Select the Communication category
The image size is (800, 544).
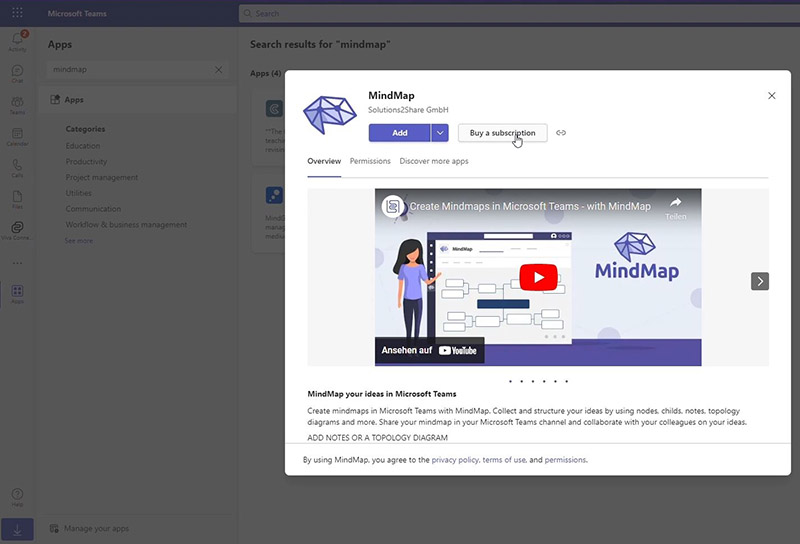(93, 209)
